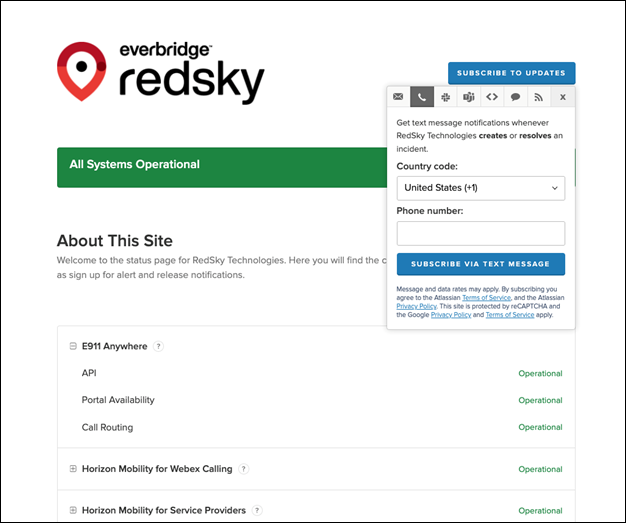Open the Atlassian Privacy Policy link

tap(416, 306)
